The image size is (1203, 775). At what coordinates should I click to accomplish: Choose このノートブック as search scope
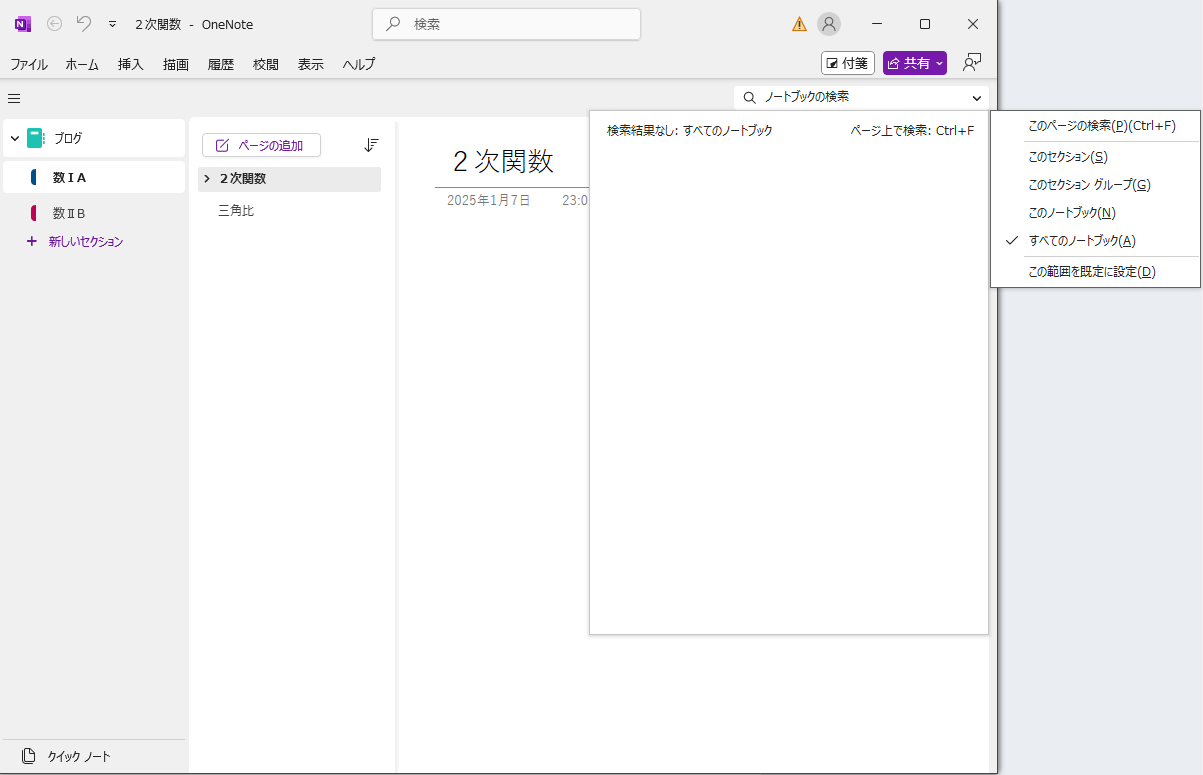click(x=1071, y=213)
